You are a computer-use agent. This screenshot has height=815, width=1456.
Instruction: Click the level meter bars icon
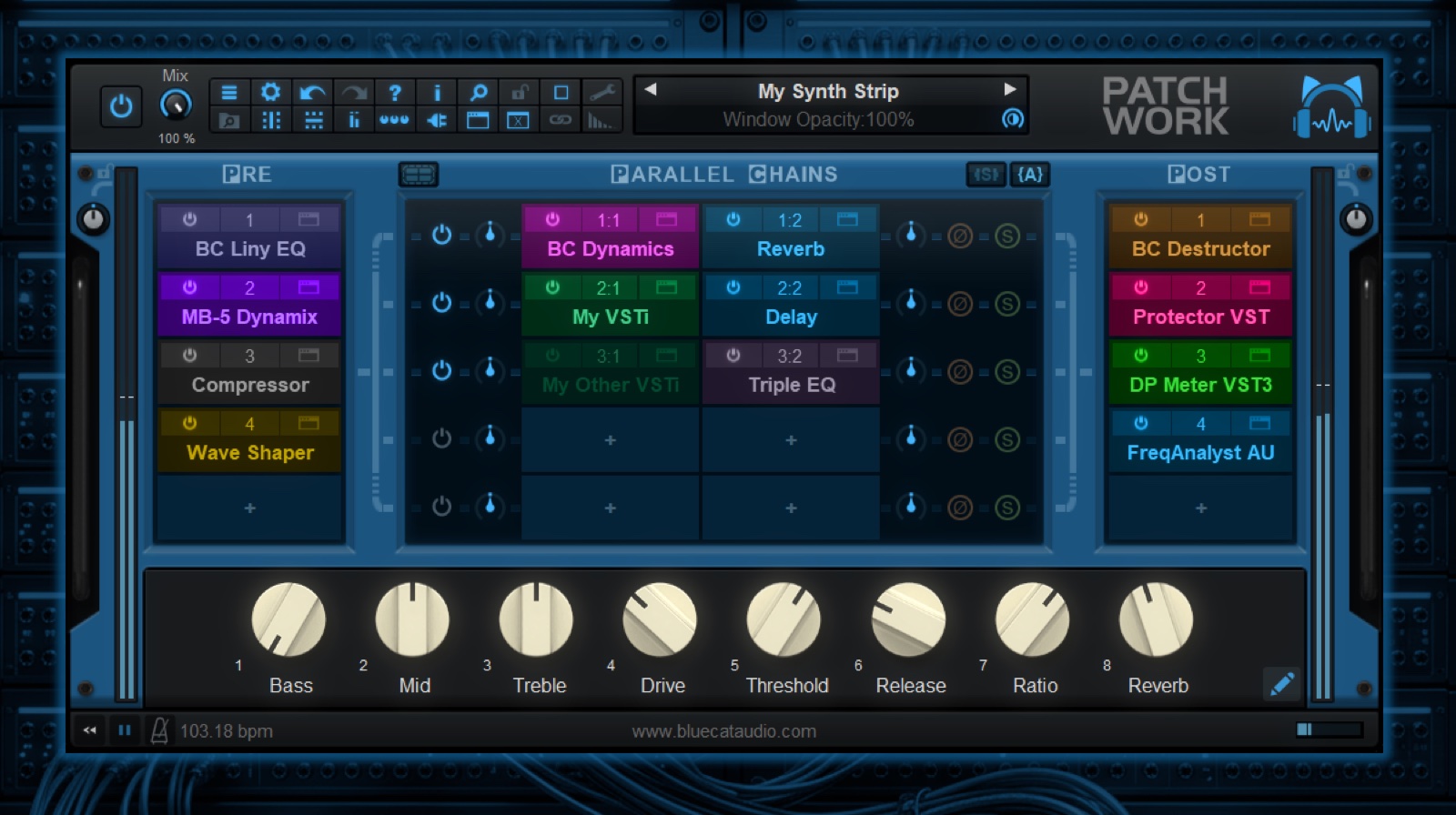point(600,120)
